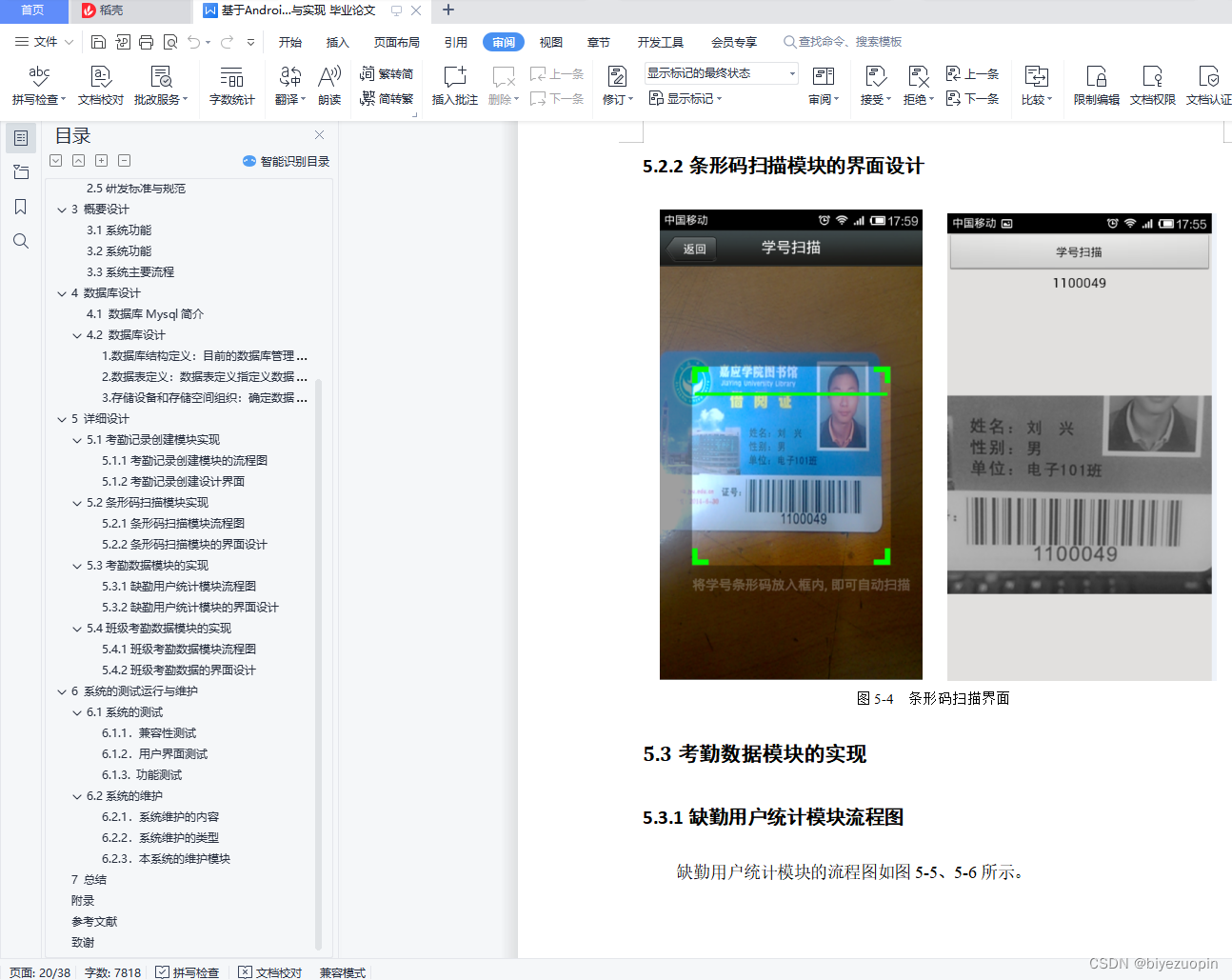Open the 显示标记的最终状态 dropdown
Viewport: 1232px width, 980px height.
point(721,73)
